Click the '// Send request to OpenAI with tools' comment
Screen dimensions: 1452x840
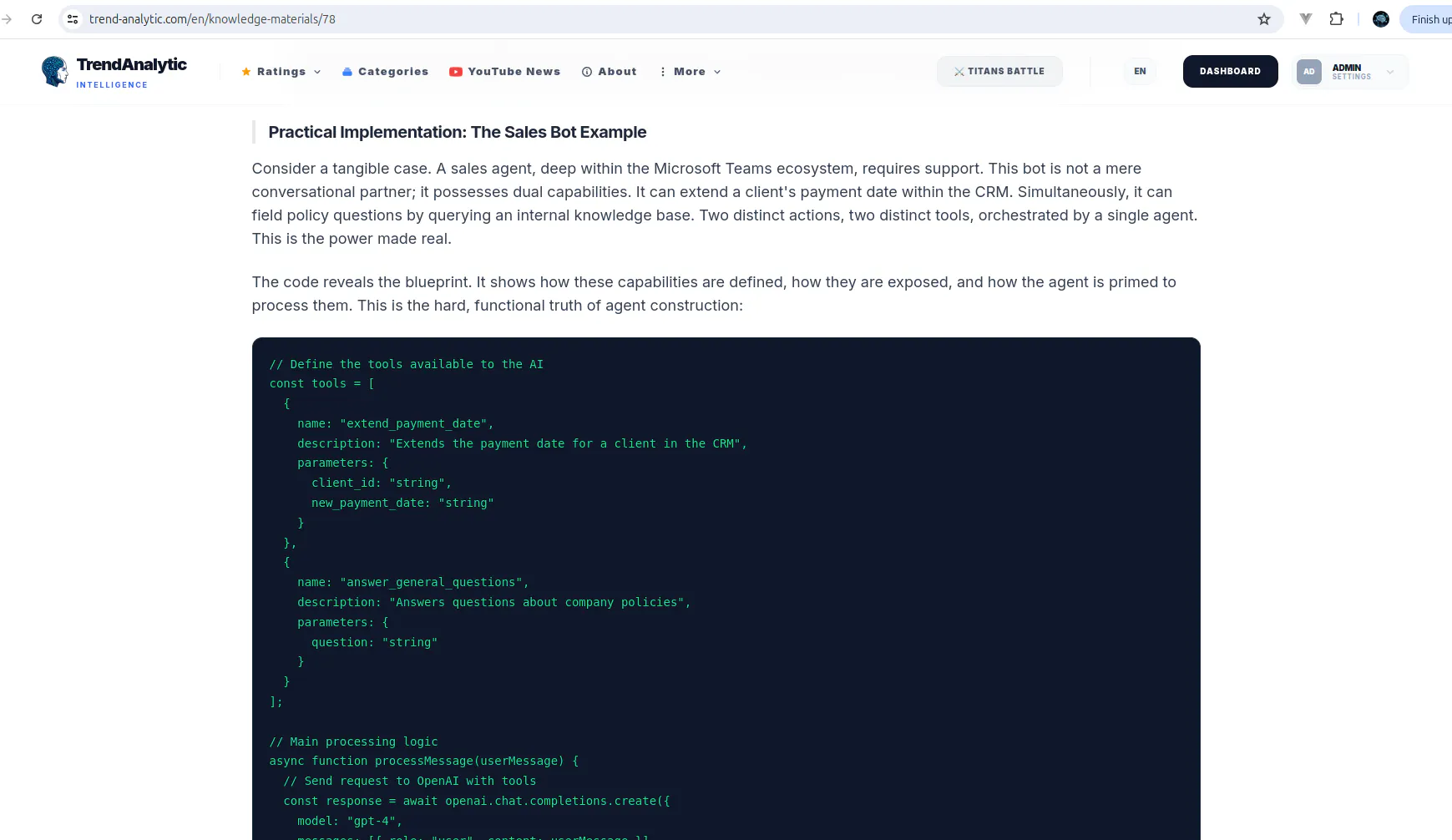[409, 781]
